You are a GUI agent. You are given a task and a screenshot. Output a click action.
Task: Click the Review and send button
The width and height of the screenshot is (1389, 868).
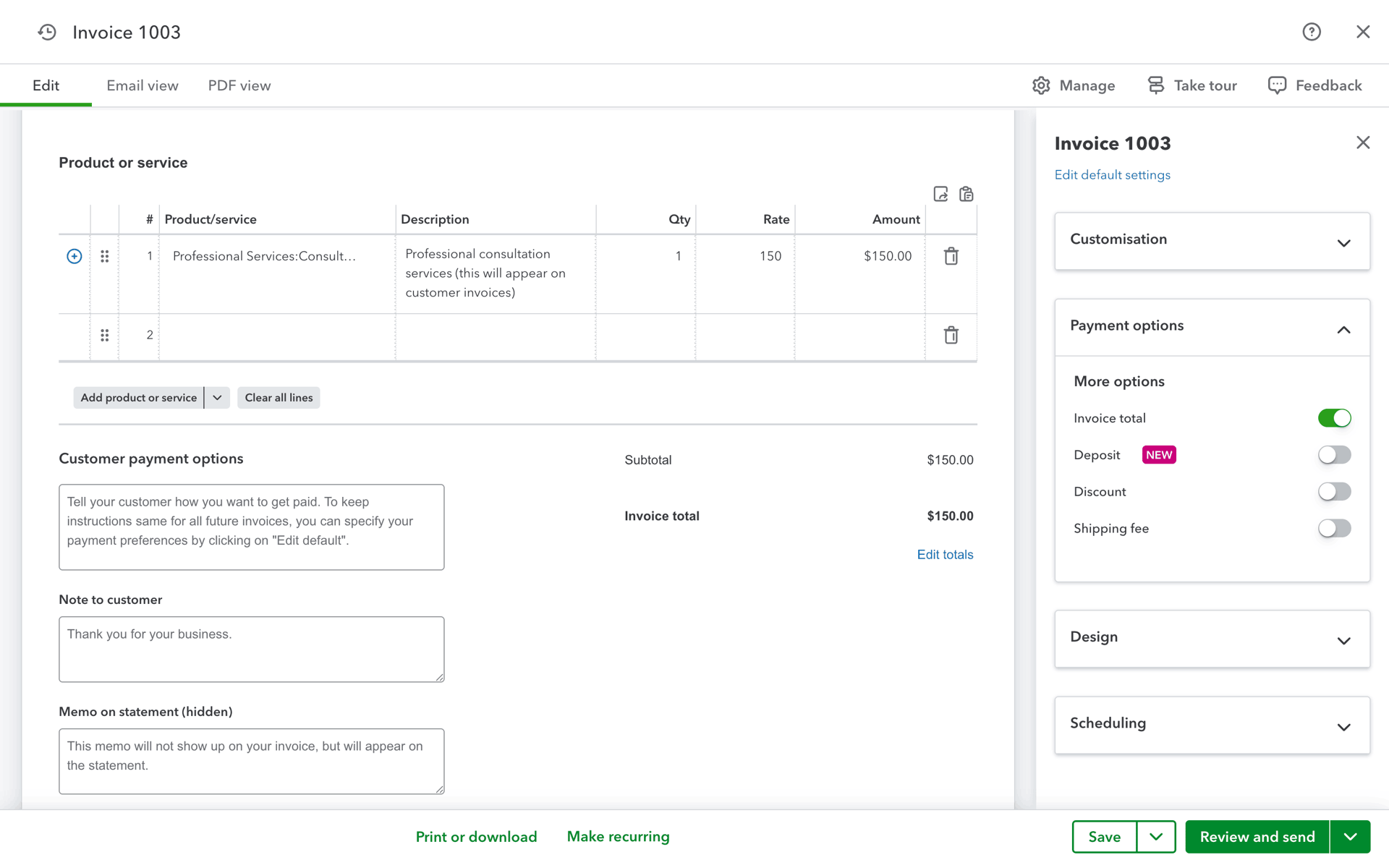pos(1257,837)
